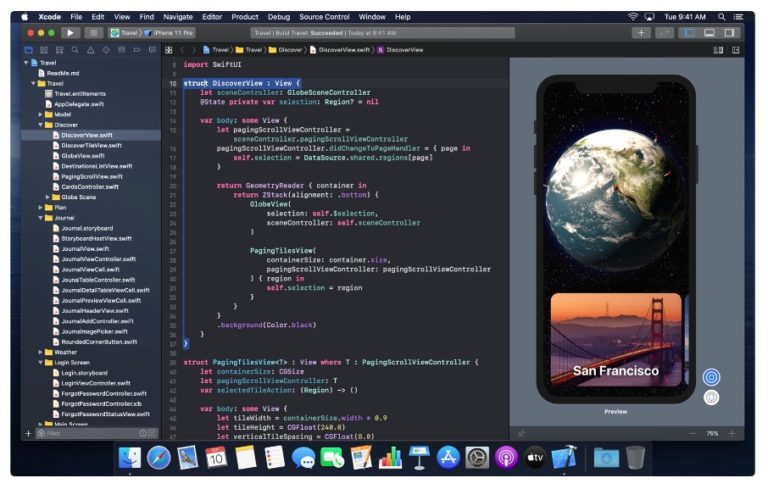Toggle the Inspectors panel visibility
The height and width of the screenshot is (489, 768).
tap(729, 33)
